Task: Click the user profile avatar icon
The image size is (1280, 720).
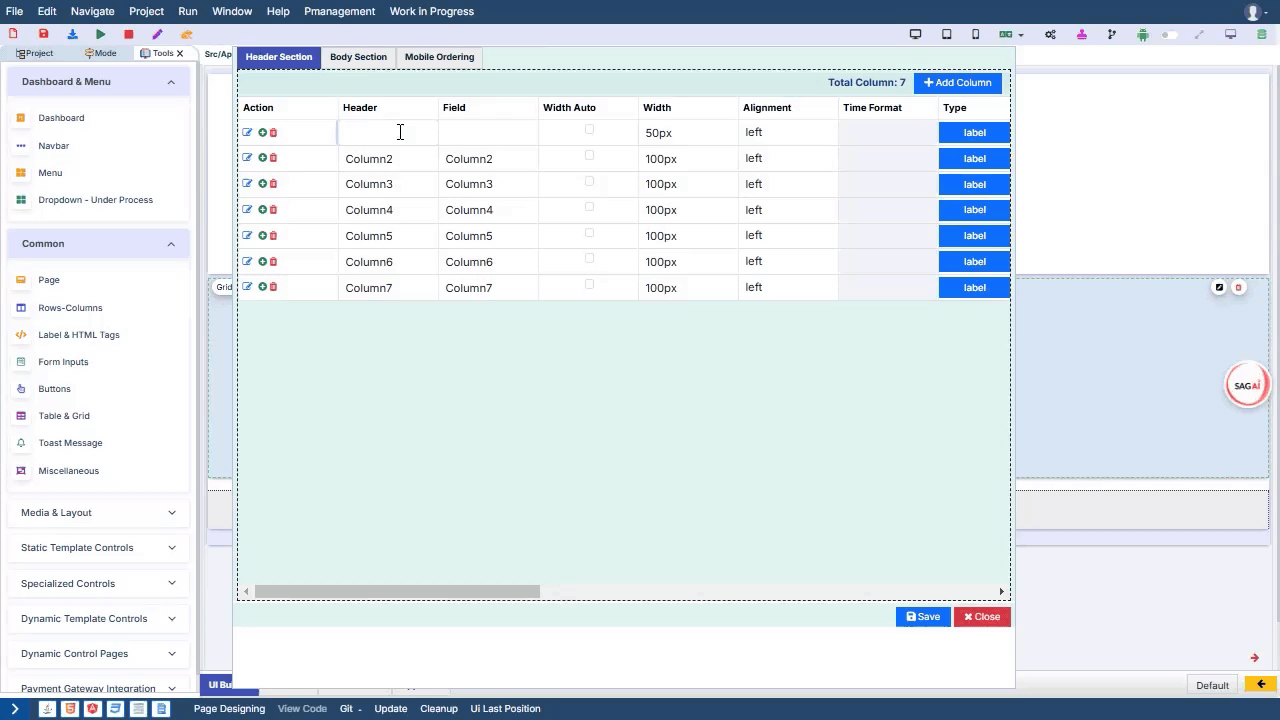Action: (x=1254, y=12)
